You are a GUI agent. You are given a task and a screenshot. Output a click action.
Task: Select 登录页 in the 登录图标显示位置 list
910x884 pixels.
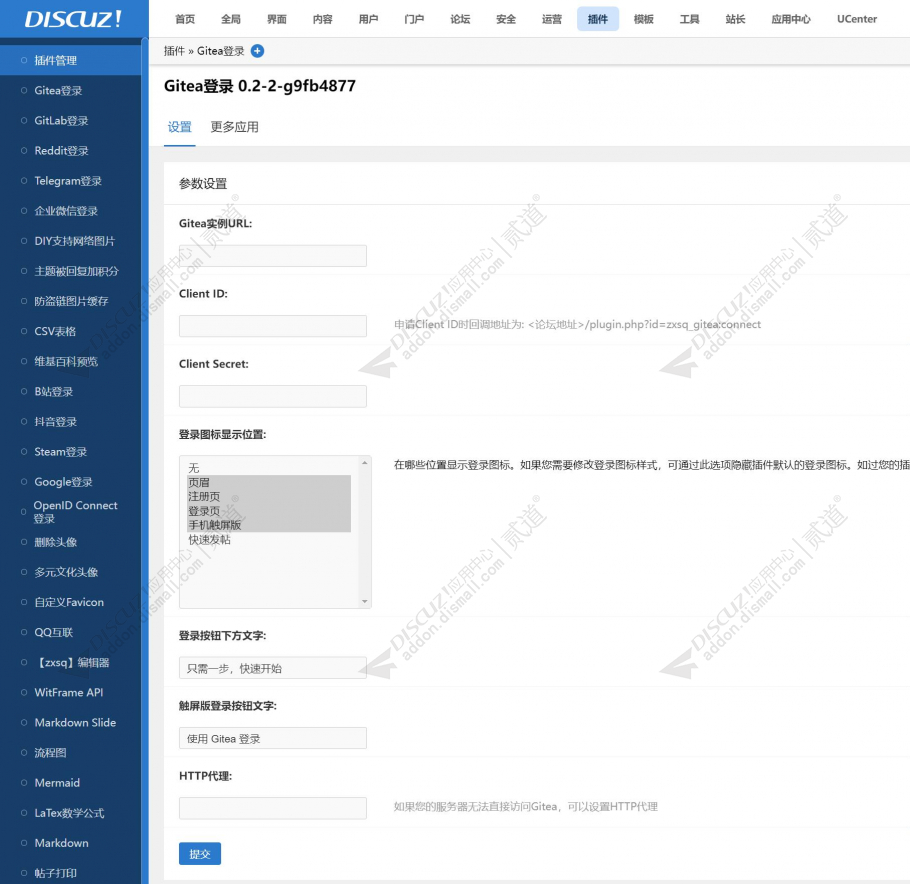click(x=269, y=511)
